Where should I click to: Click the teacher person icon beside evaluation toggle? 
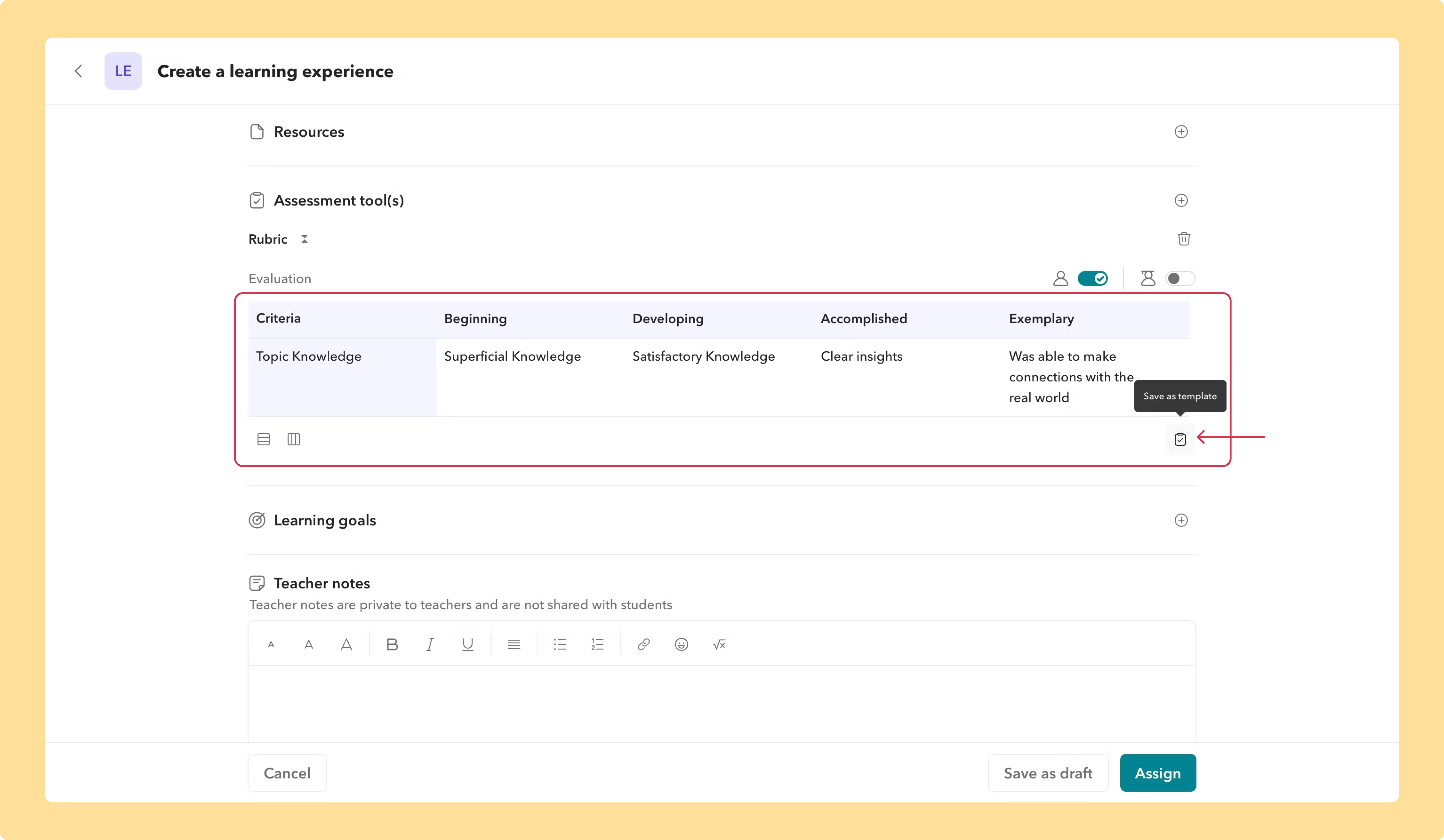point(1061,278)
